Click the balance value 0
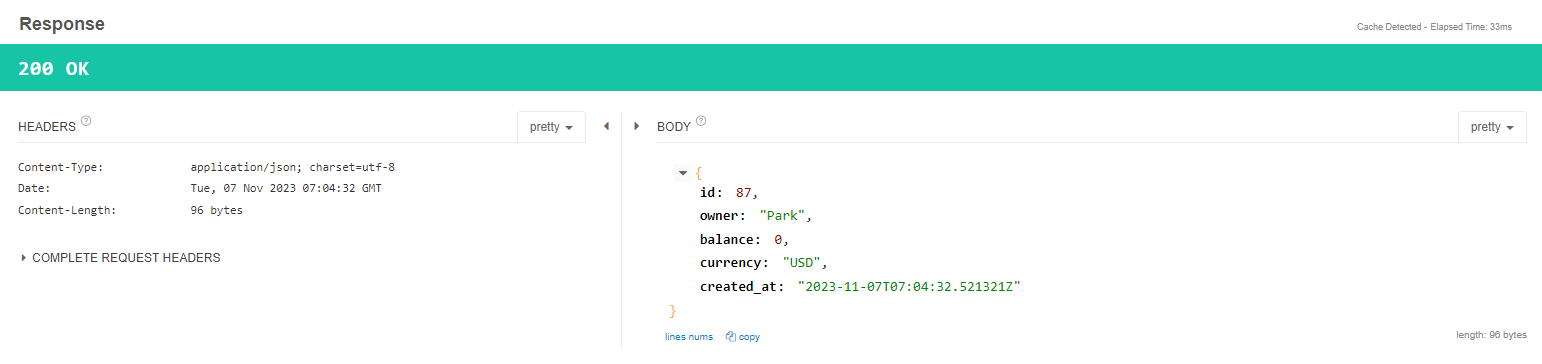1542x364 pixels. (x=779, y=240)
